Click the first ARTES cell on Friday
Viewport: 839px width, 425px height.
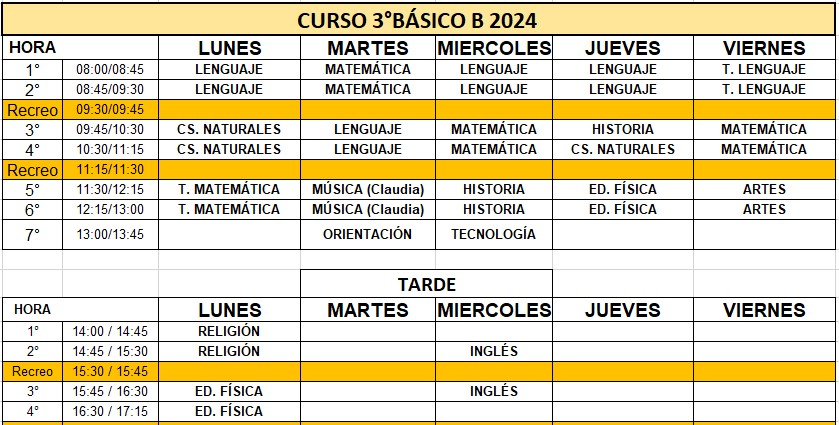pos(764,189)
